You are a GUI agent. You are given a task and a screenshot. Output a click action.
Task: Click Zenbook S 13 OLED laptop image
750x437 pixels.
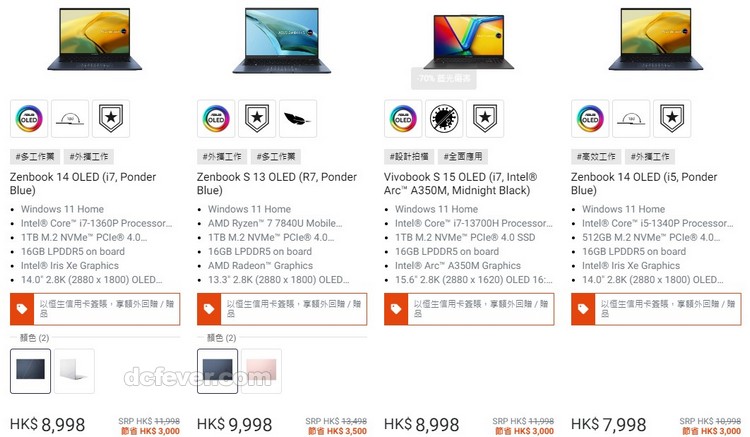282,40
